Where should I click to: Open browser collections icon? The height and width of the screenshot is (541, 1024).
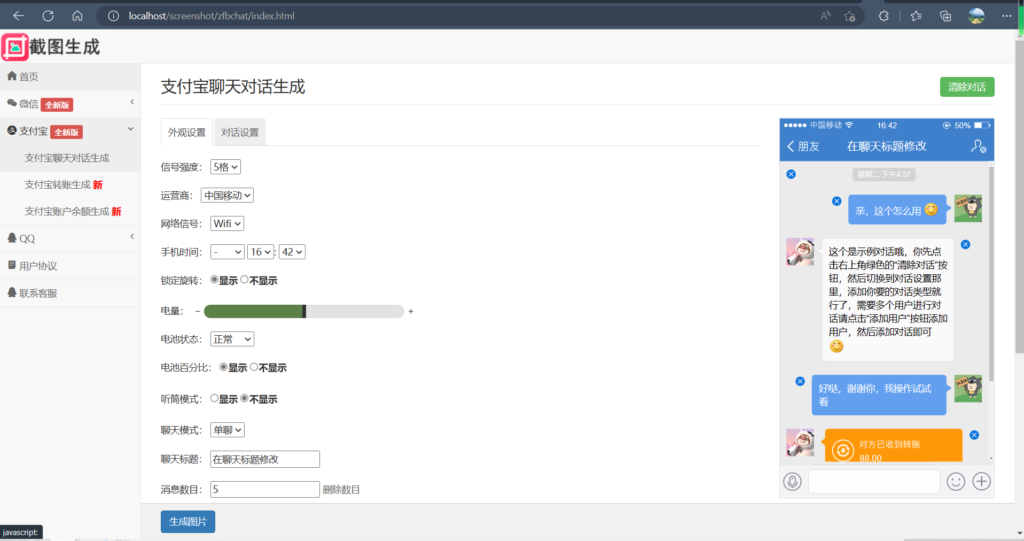click(945, 16)
